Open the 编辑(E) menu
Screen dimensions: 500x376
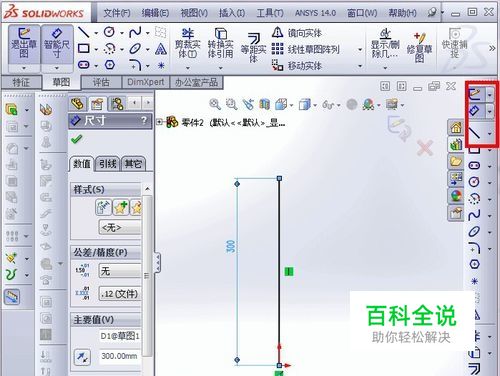point(155,13)
